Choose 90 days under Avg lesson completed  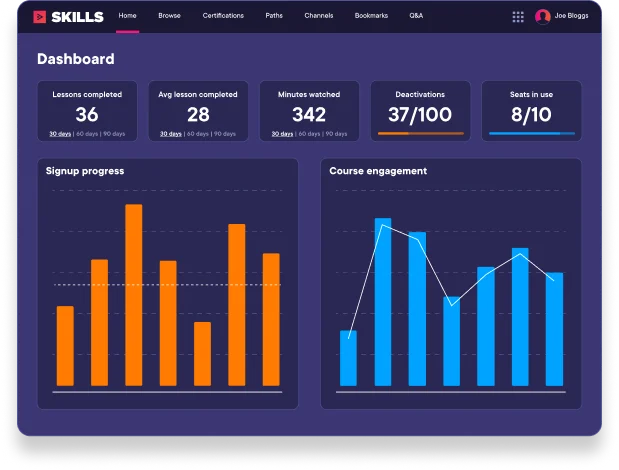point(226,134)
